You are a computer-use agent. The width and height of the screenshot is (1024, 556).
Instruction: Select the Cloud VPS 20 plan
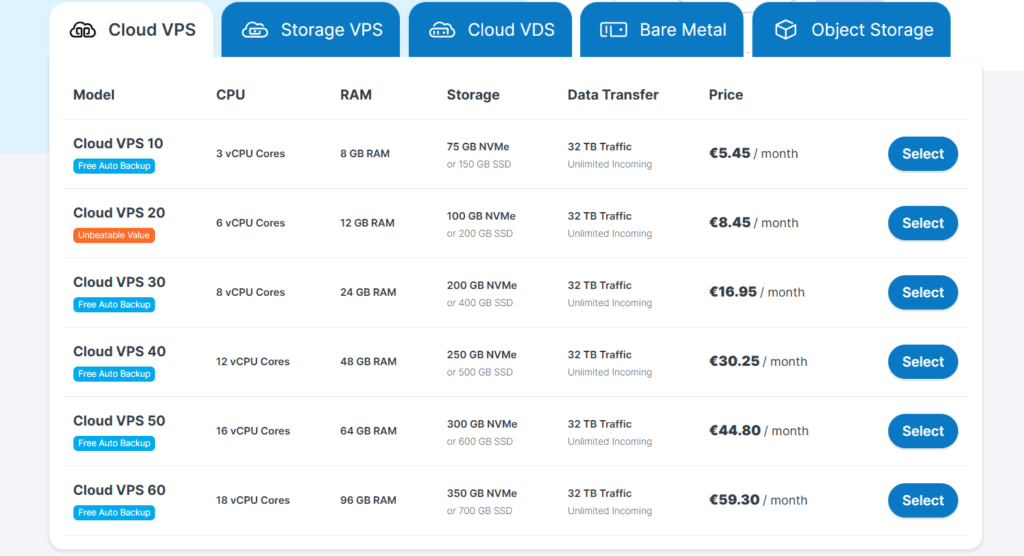coord(922,223)
